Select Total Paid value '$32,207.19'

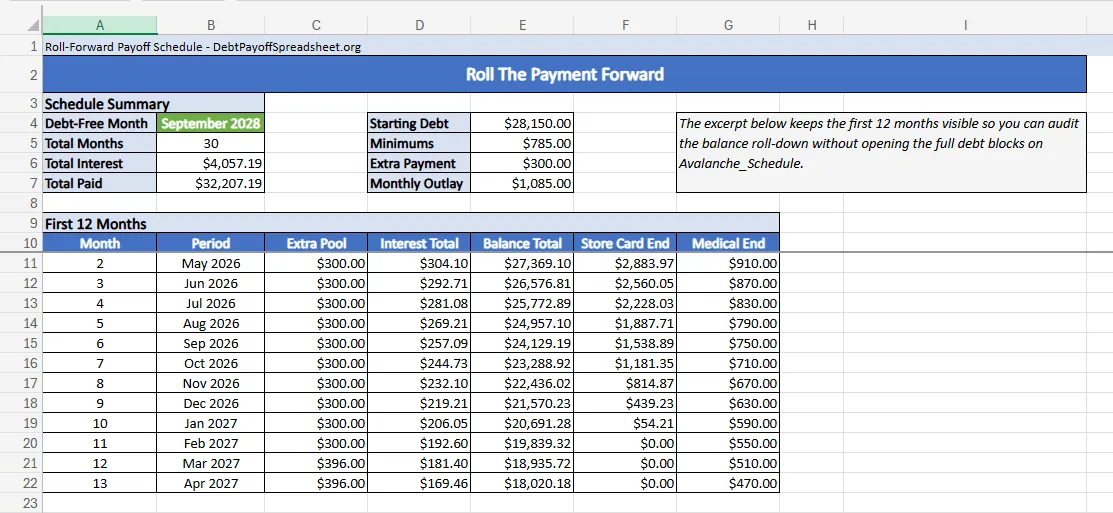(211, 183)
